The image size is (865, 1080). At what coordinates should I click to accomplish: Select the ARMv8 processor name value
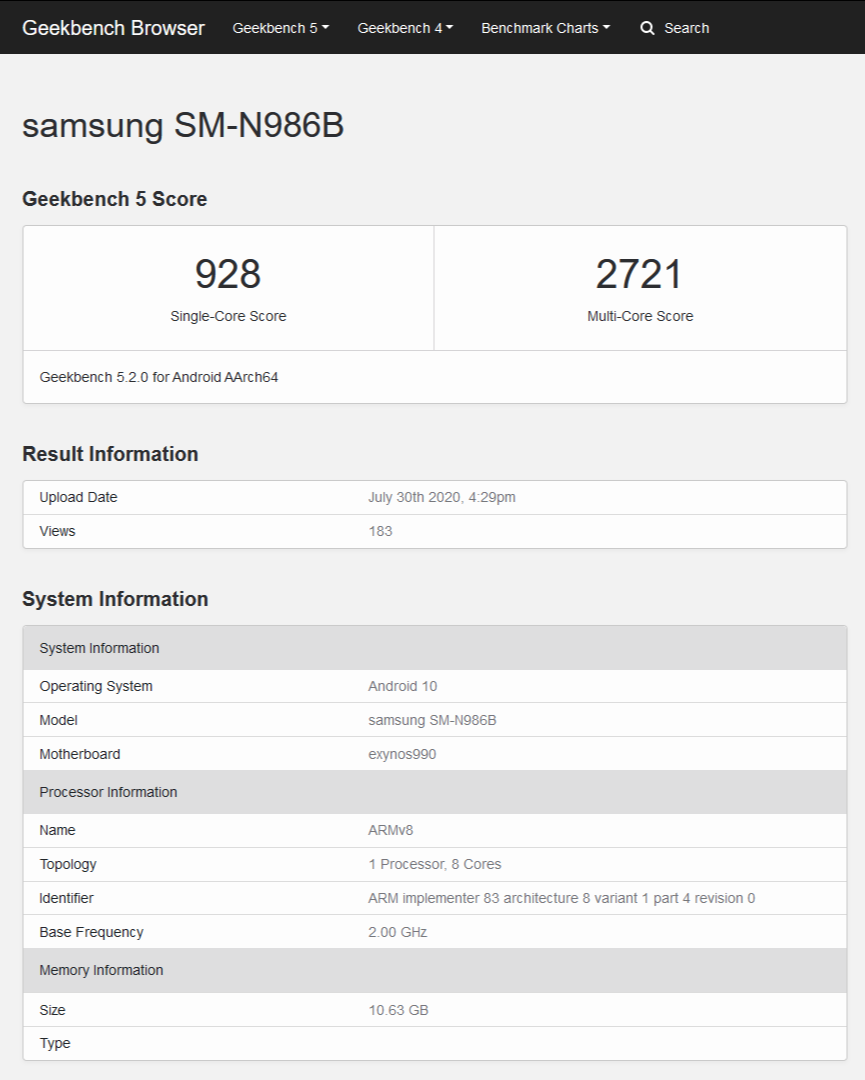pos(390,830)
